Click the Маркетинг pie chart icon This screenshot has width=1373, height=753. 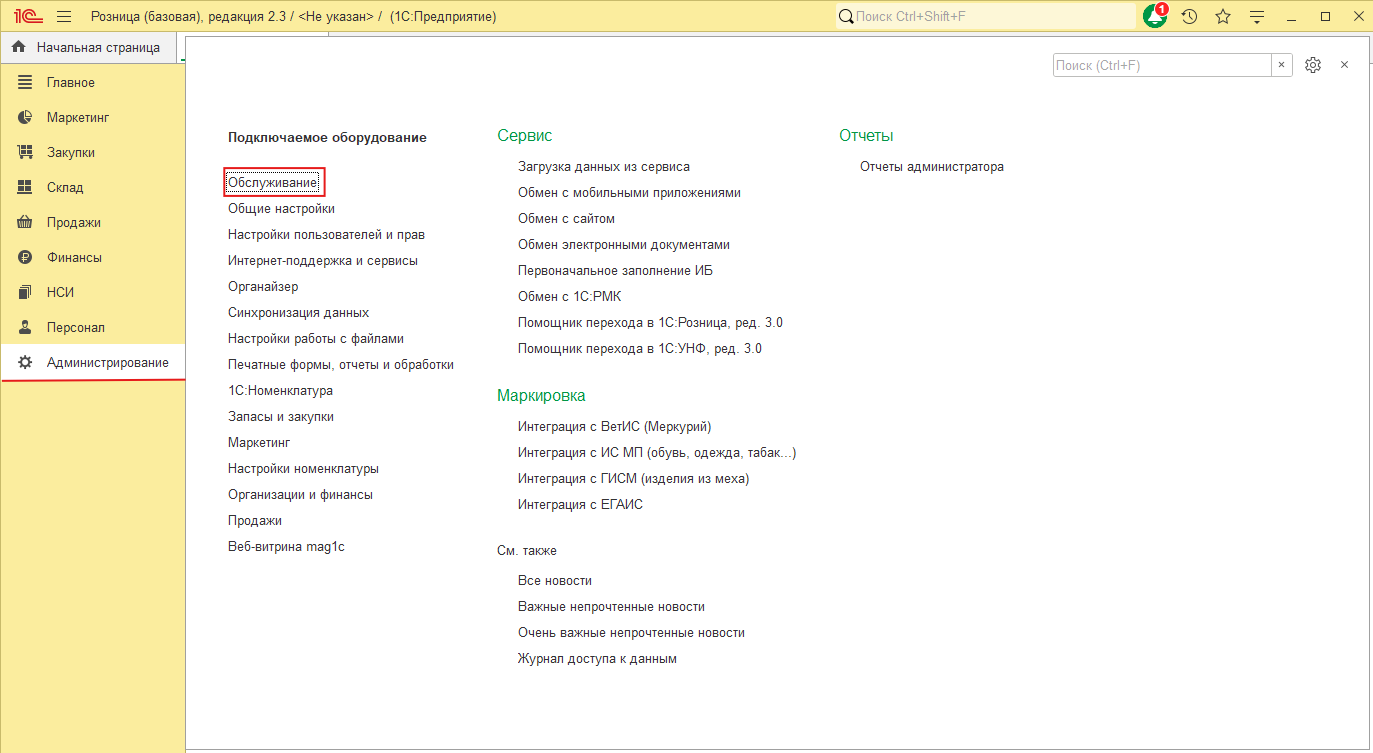coord(26,117)
